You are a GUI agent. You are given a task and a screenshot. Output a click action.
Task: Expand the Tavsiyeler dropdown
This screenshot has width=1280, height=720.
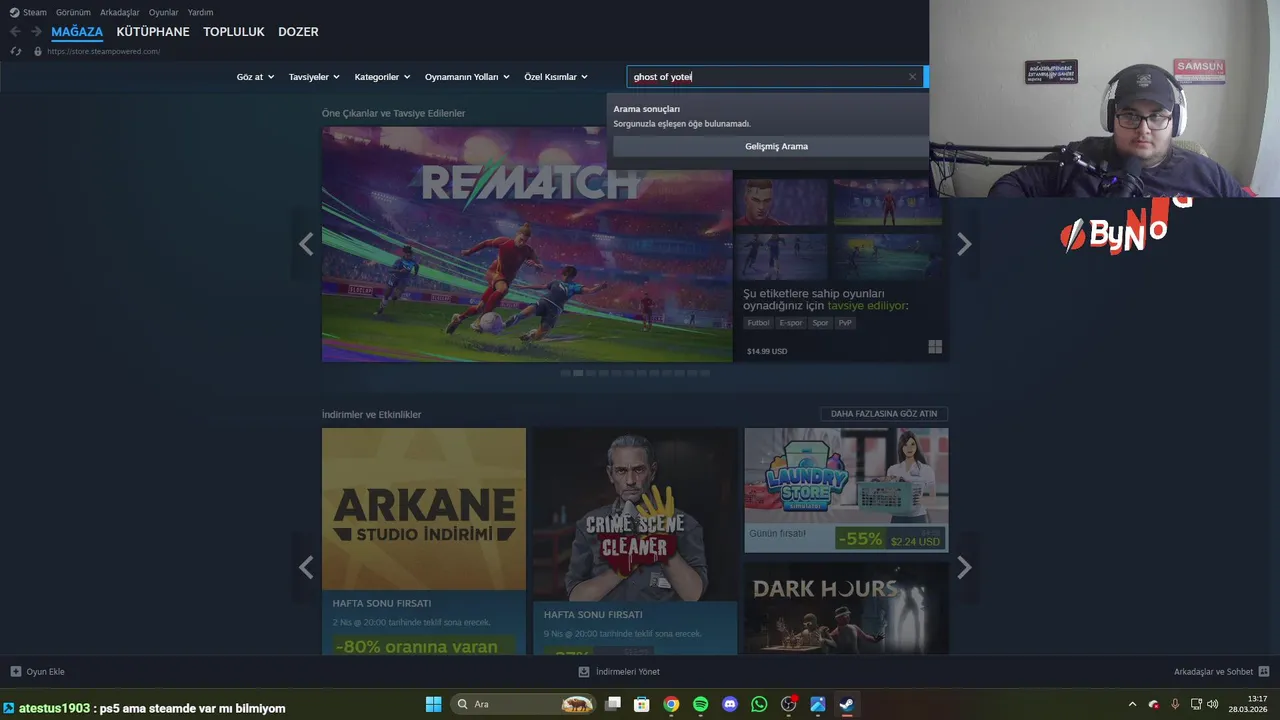[314, 77]
